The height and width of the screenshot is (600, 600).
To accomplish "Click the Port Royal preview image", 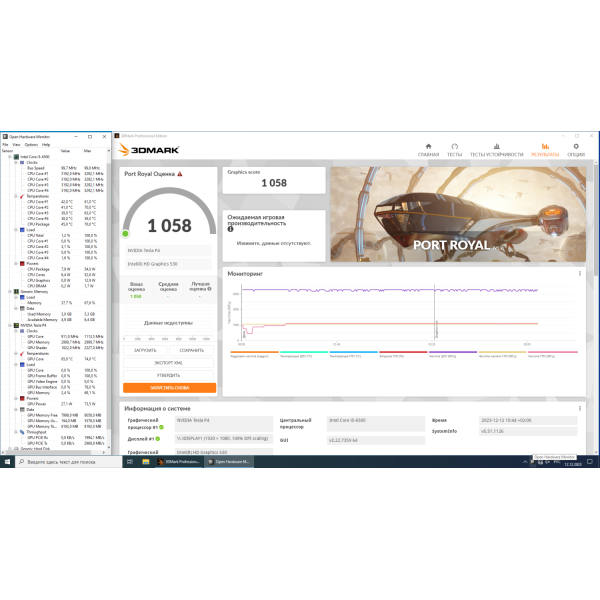I will [458, 214].
